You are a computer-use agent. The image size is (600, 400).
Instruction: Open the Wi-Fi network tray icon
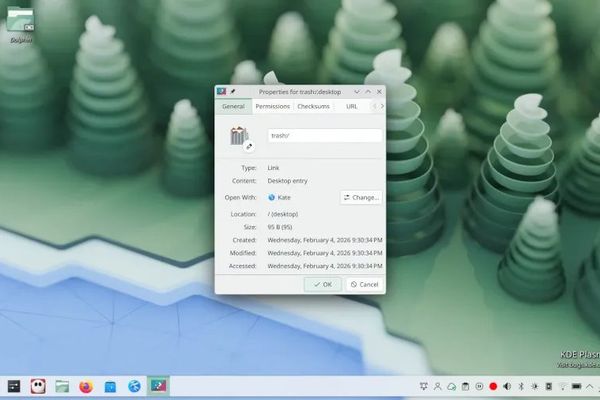click(562, 387)
